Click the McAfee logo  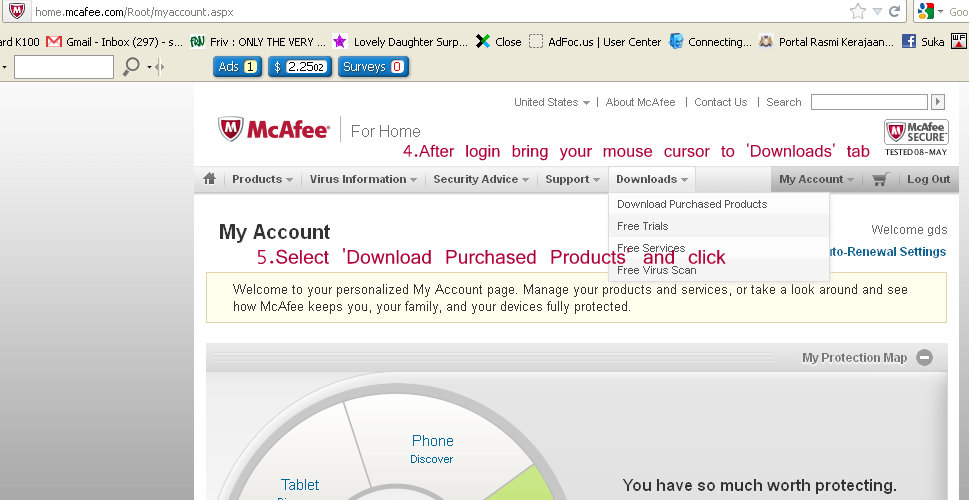pyautogui.click(x=274, y=129)
